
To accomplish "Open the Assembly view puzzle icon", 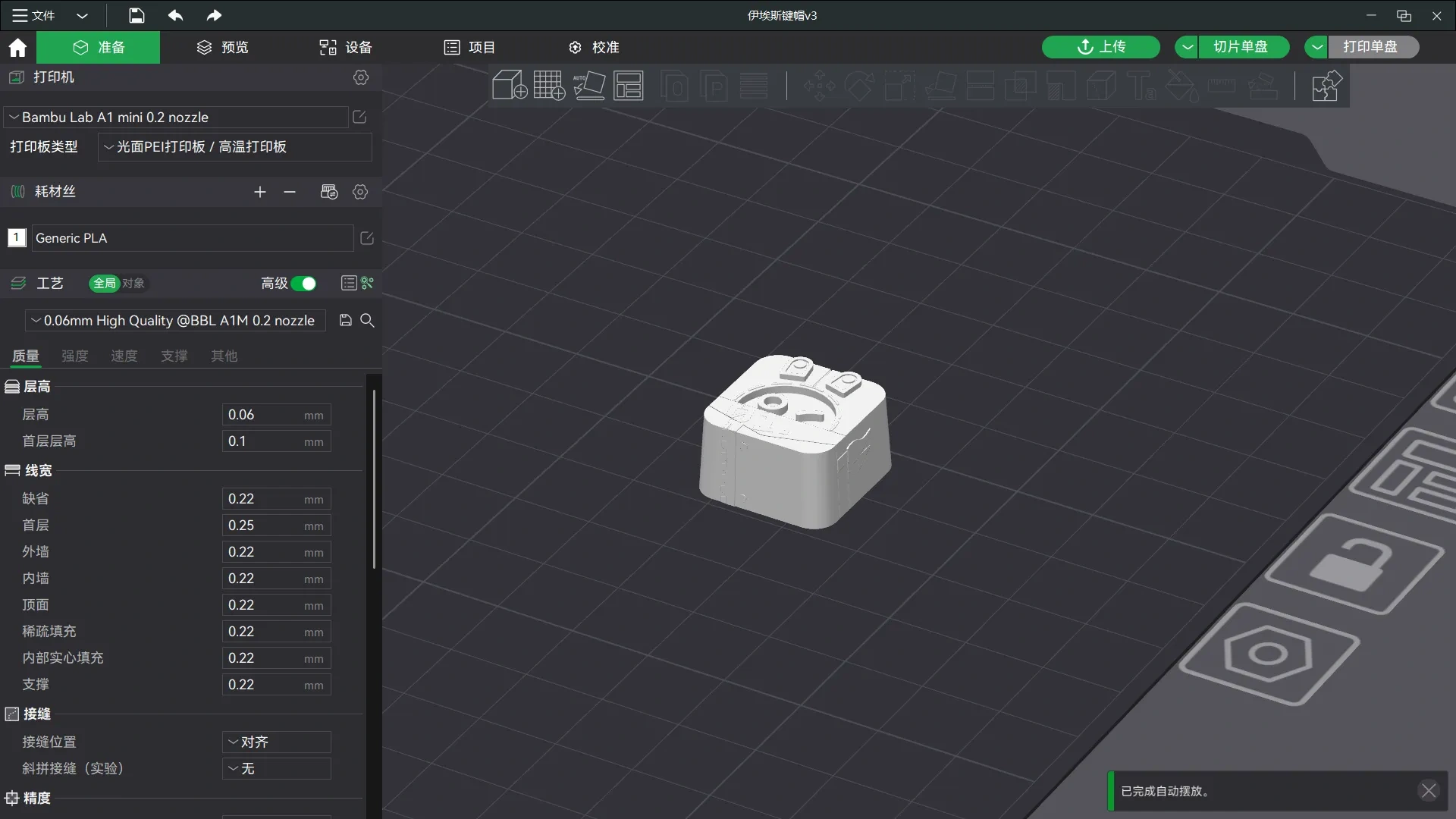I will (1326, 86).
